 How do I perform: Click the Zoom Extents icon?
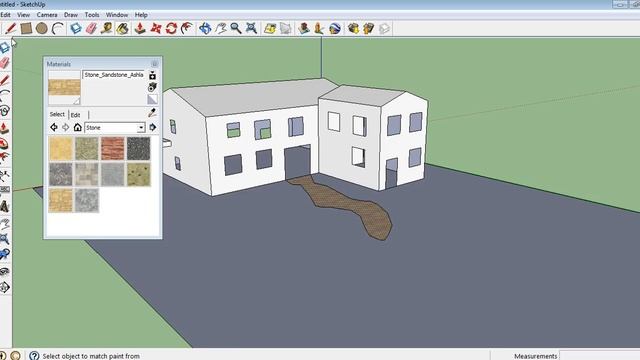click(251, 29)
